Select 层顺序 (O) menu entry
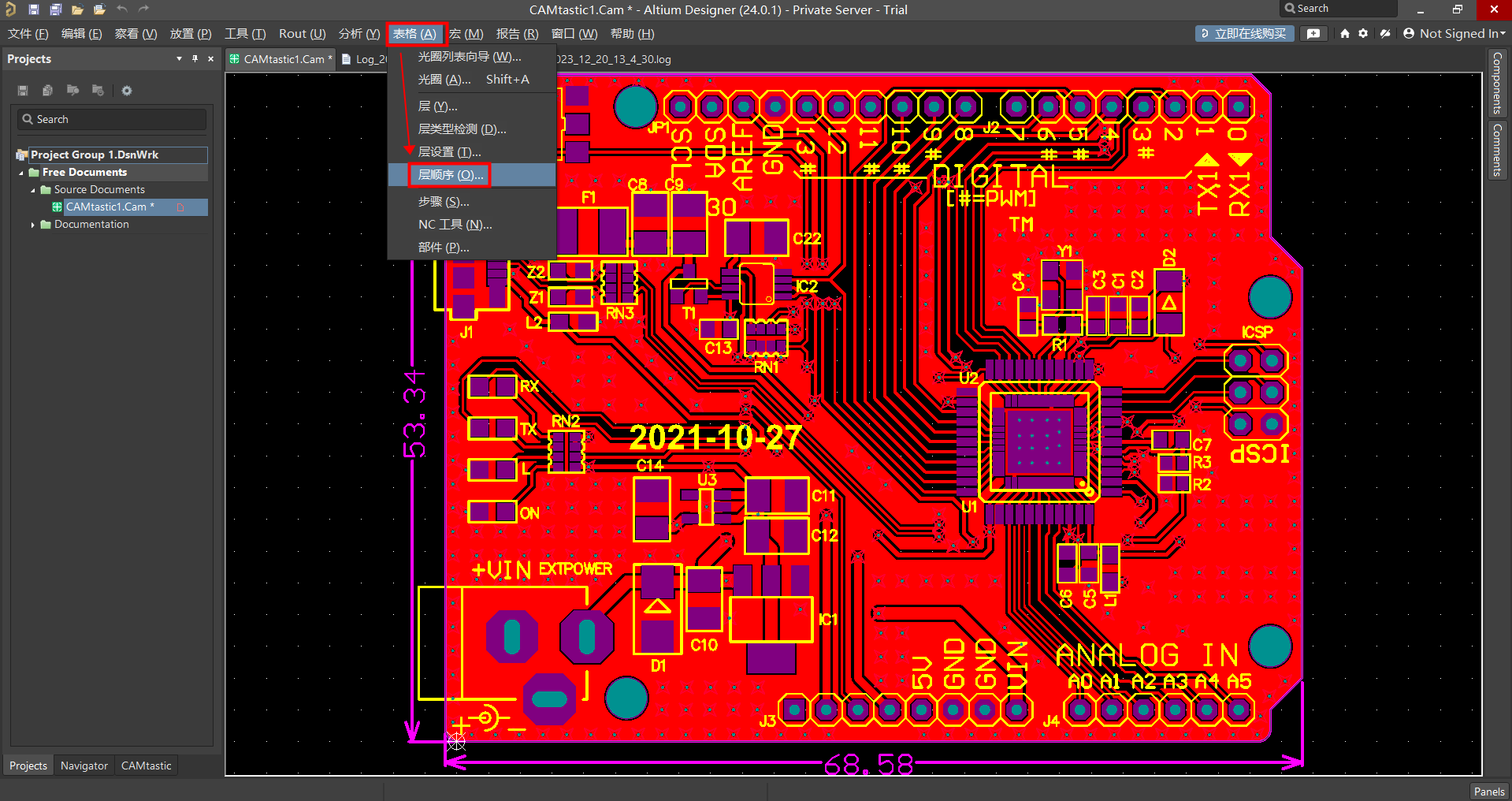Screen dimensions: 1512x801 450,175
